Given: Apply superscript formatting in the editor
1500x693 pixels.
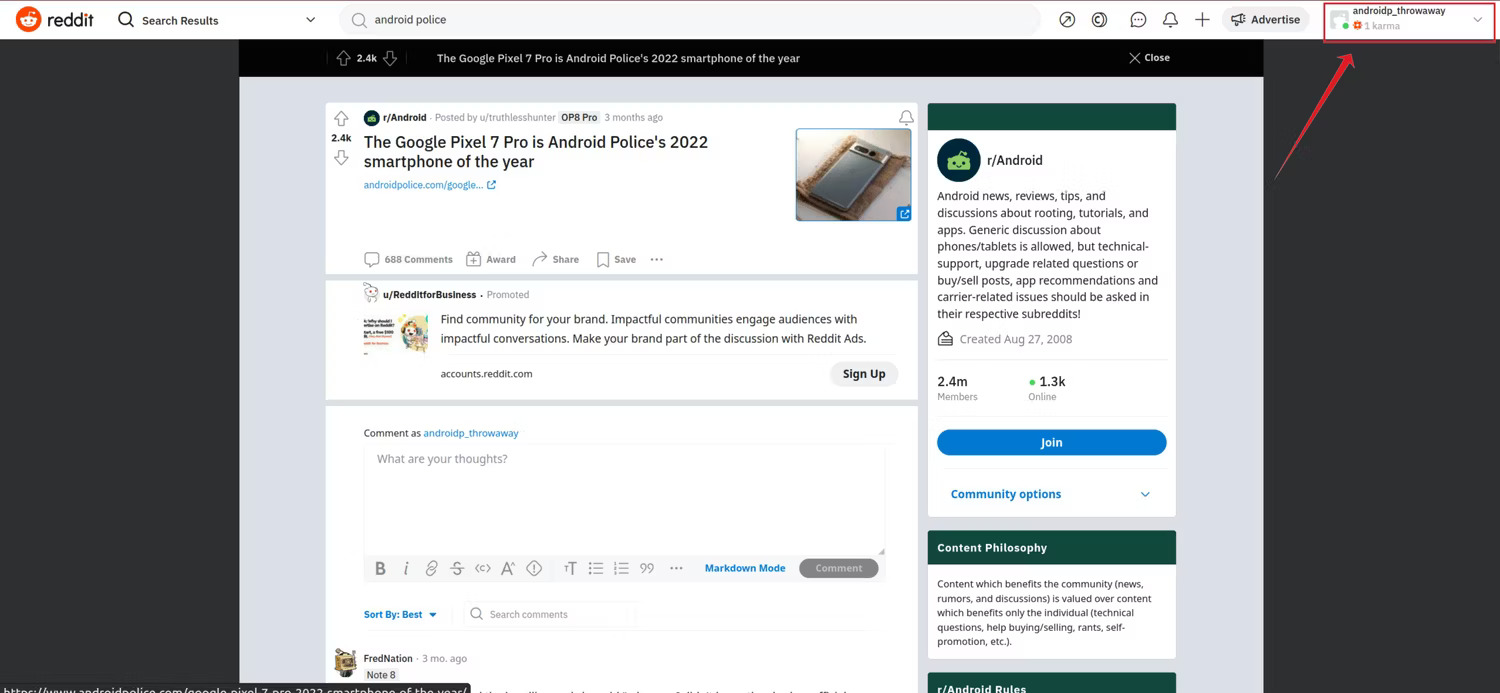Looking at the screenshot, I should pos(508,568).
